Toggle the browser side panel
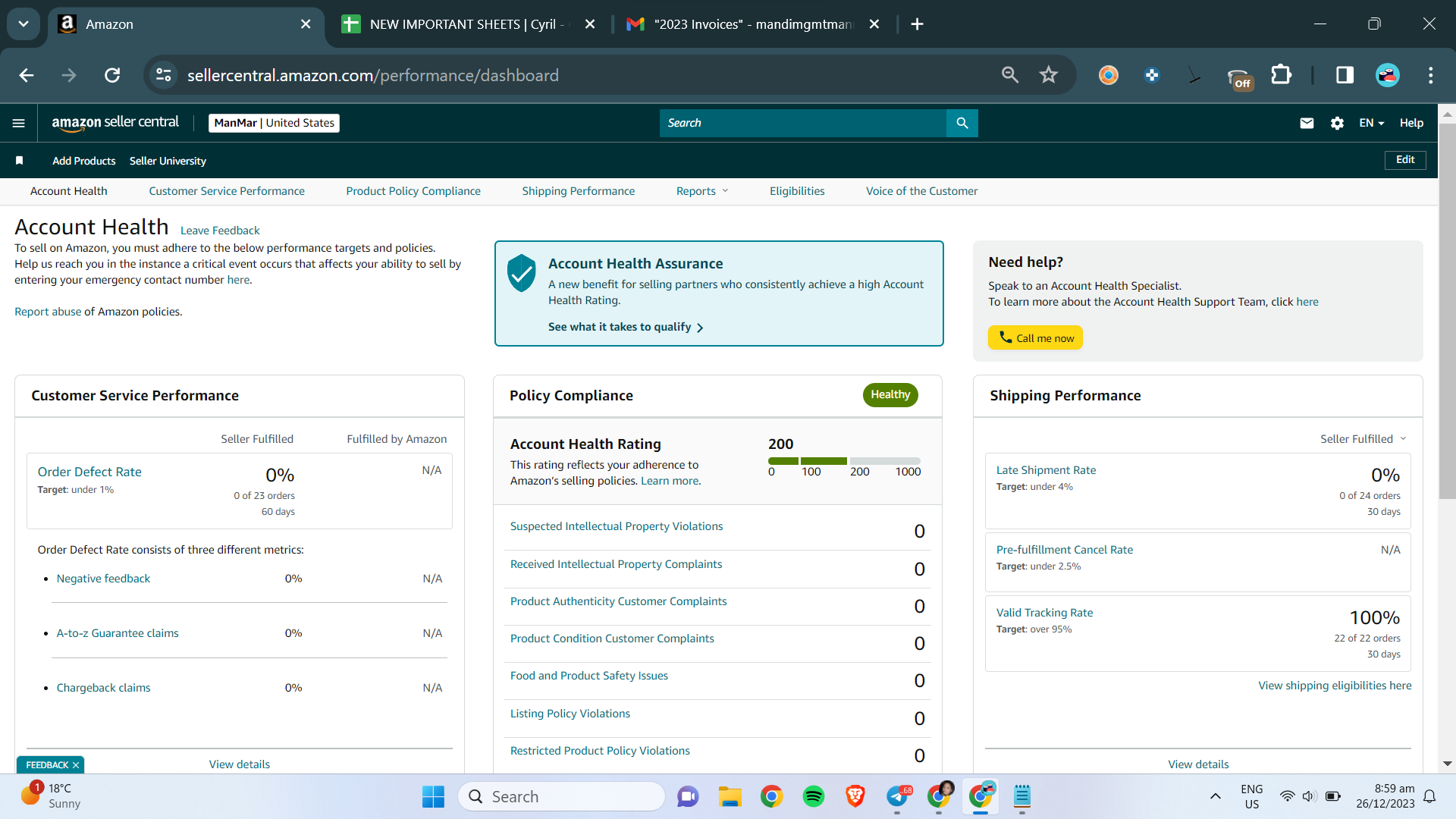The width and height of the screenshot is (1456, 819). [x=1345, y=75]
